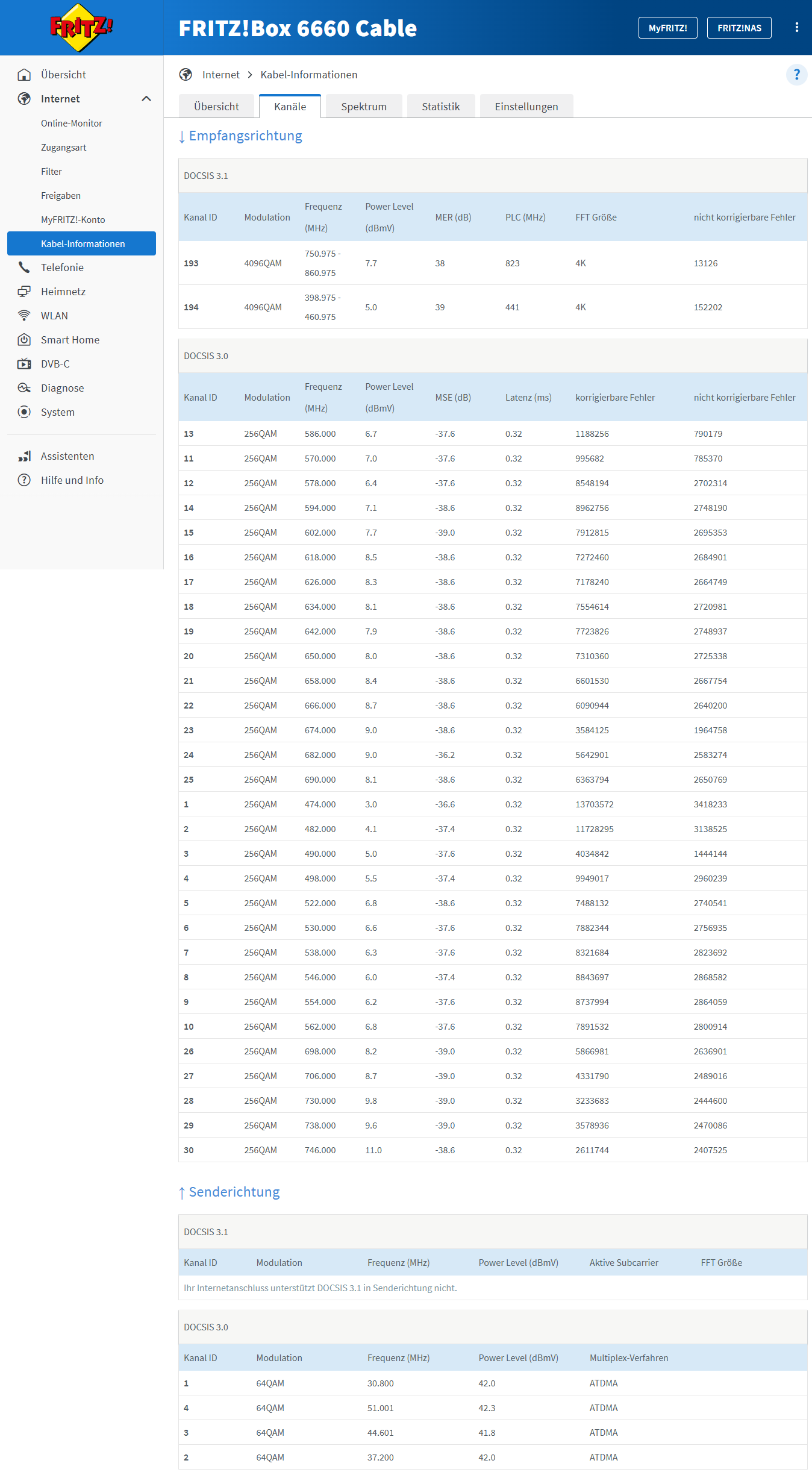Image resolution: width=812 pixels, height=1484 pixels.
Task: Click the Kabel-Informationen breadcrumb text
Action: point(309,75)
